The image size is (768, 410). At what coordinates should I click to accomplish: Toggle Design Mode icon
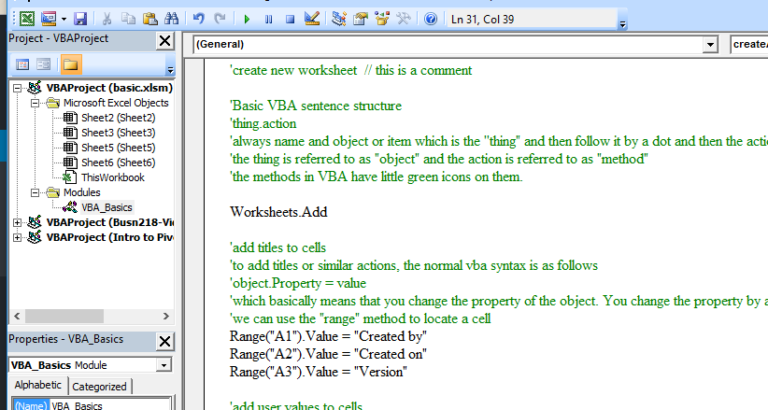pos(312,19)
